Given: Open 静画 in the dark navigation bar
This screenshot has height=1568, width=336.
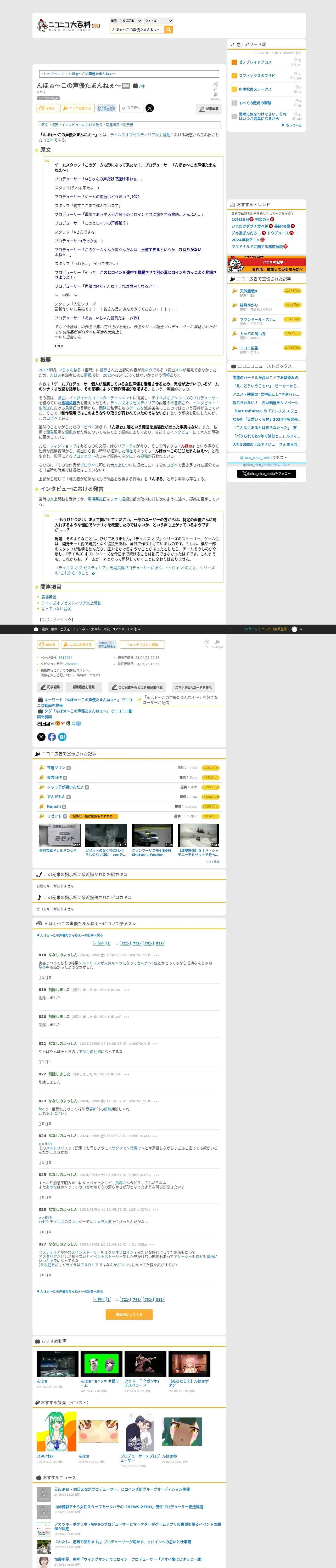Looking at the screenshot, I should pos(54,629).
